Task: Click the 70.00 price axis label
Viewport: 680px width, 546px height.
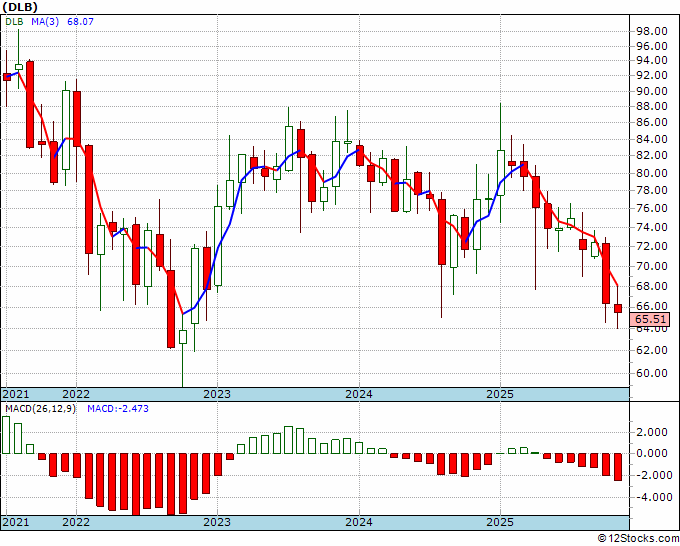Action: point(651,266)
